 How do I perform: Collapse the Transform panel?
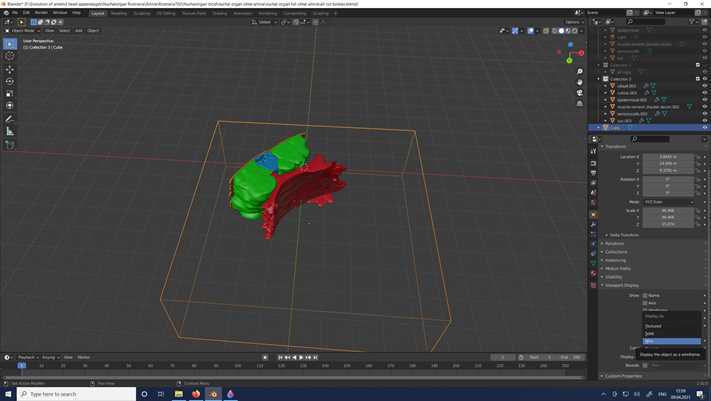(616, 147)
